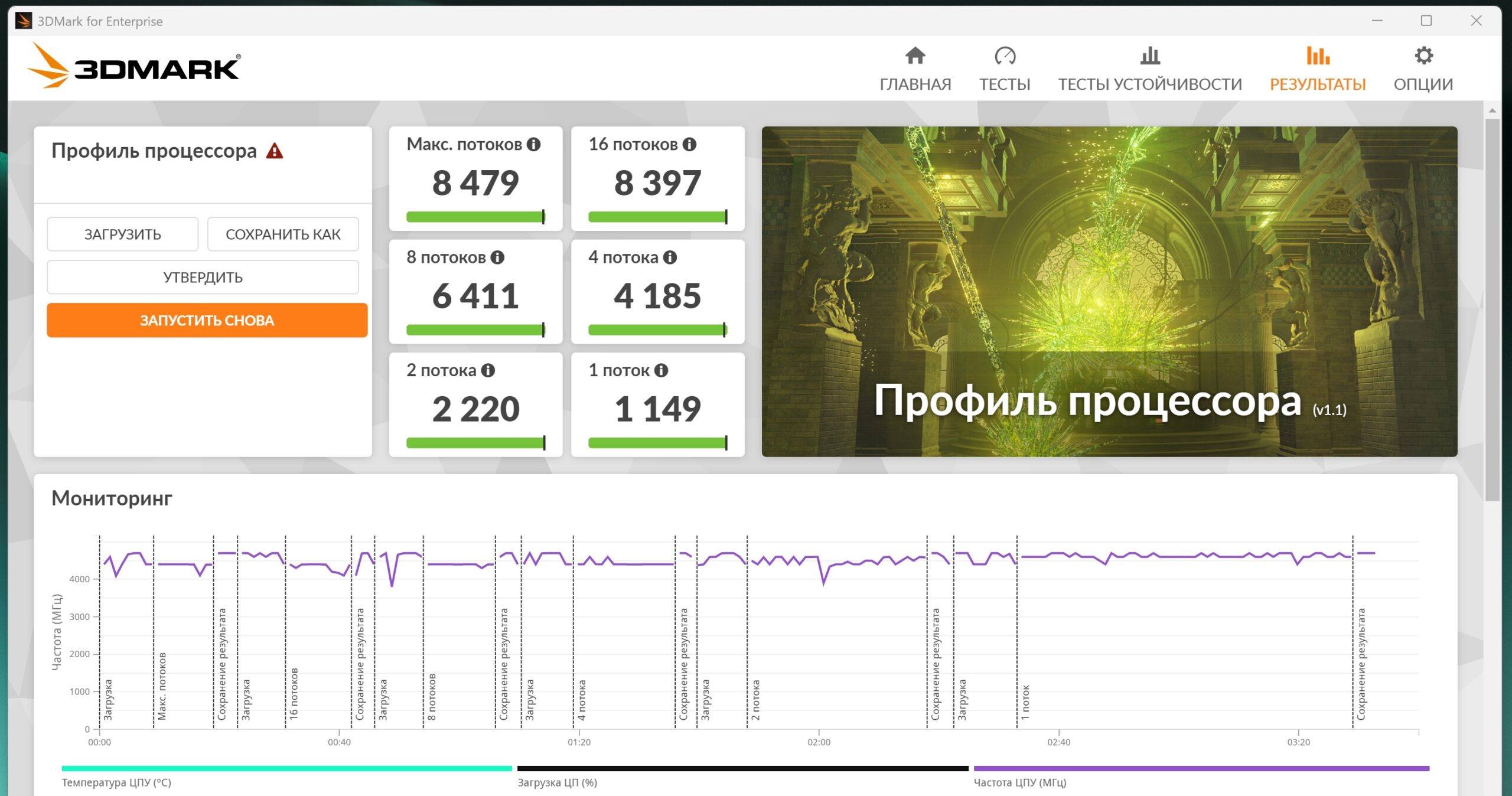Click the home icon above ГЛАВНАЯ
The width and height of the screenshot is (1512, 796).
tap(915, 56)
